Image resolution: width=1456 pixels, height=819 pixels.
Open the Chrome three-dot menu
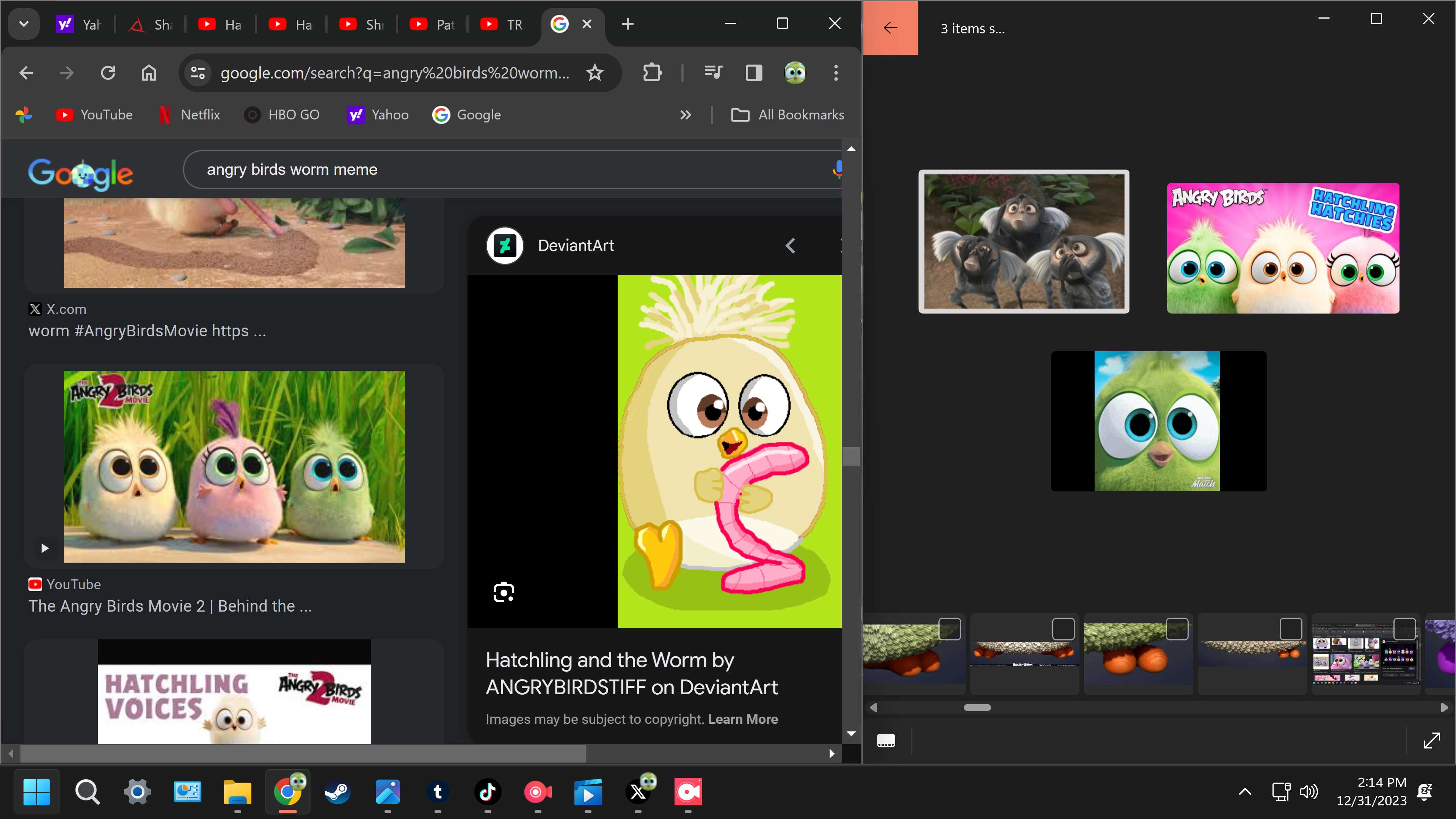(835, 73)
